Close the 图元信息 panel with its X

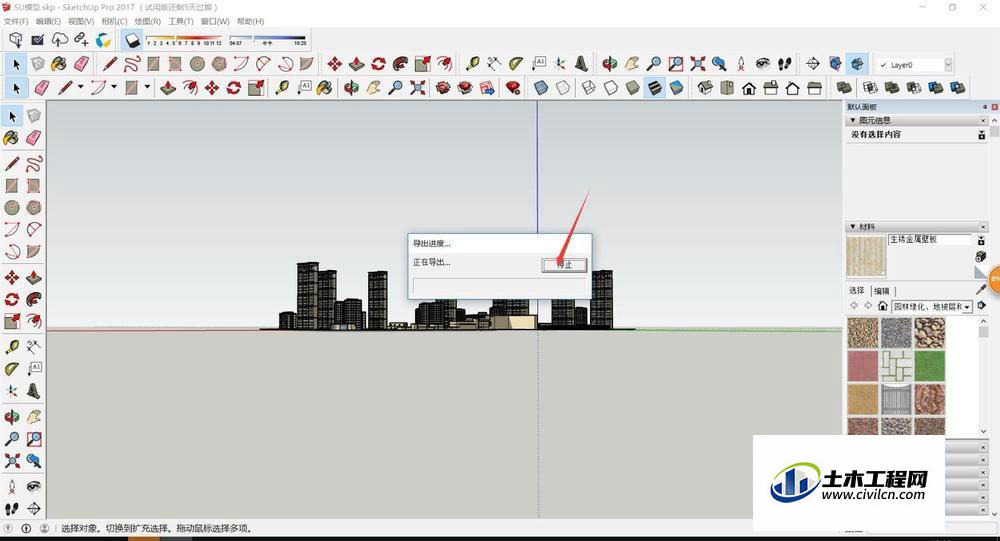(983, 120)
